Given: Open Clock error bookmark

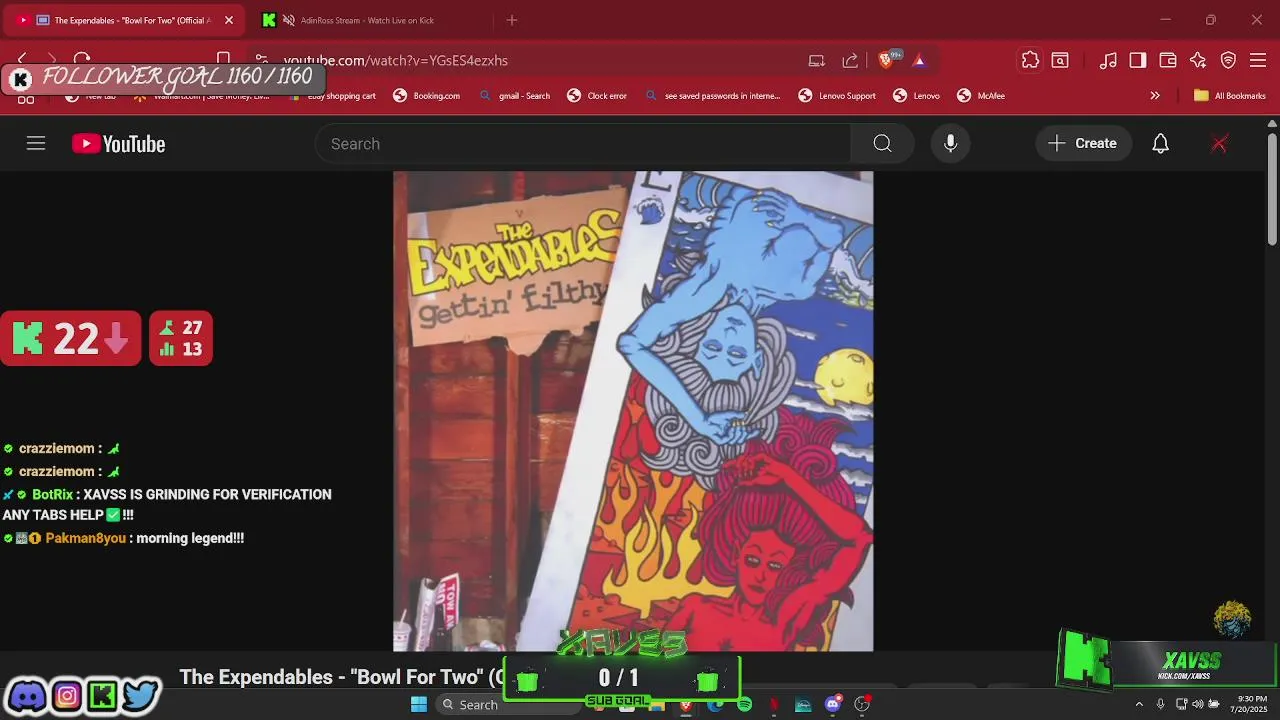Looking at the screenshot, I should [x=597, y=96].
